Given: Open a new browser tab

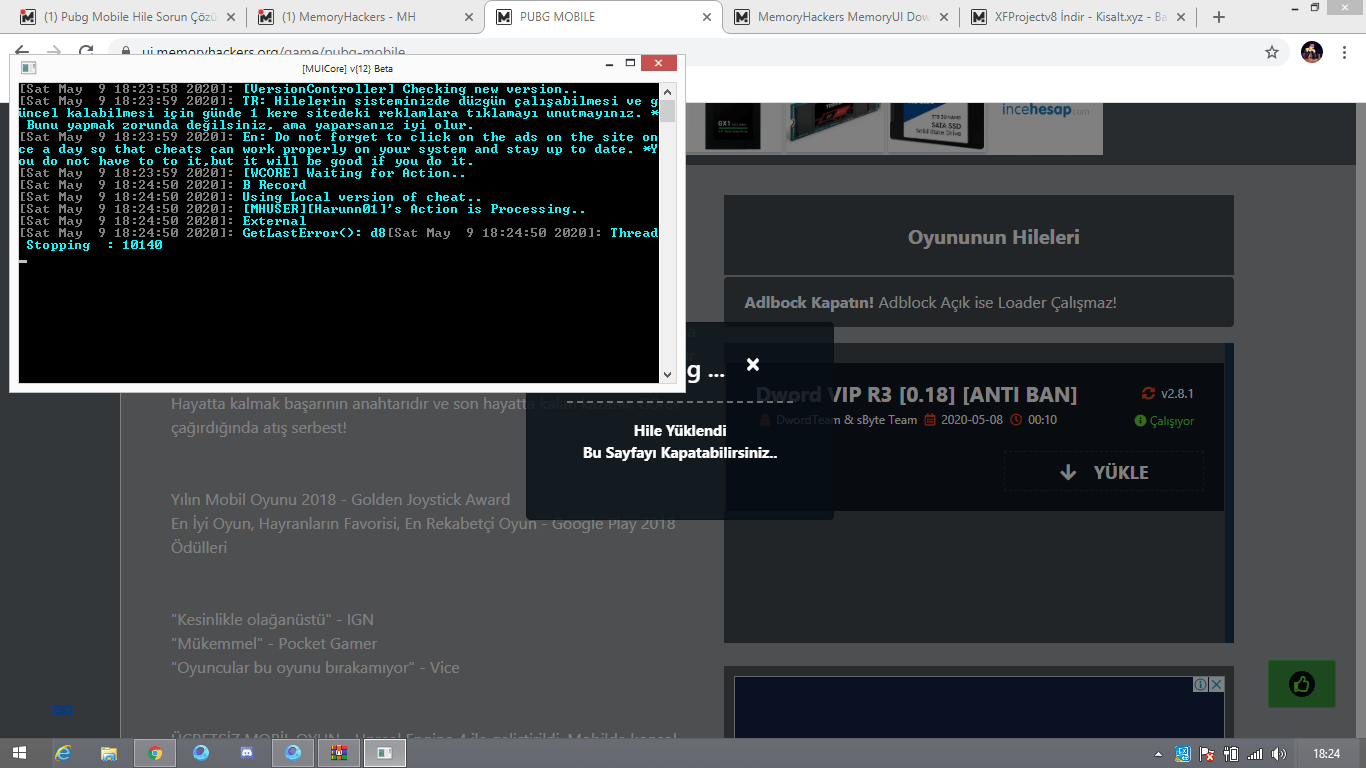Looking at the screenshot, I should [x=1218, y=17].
